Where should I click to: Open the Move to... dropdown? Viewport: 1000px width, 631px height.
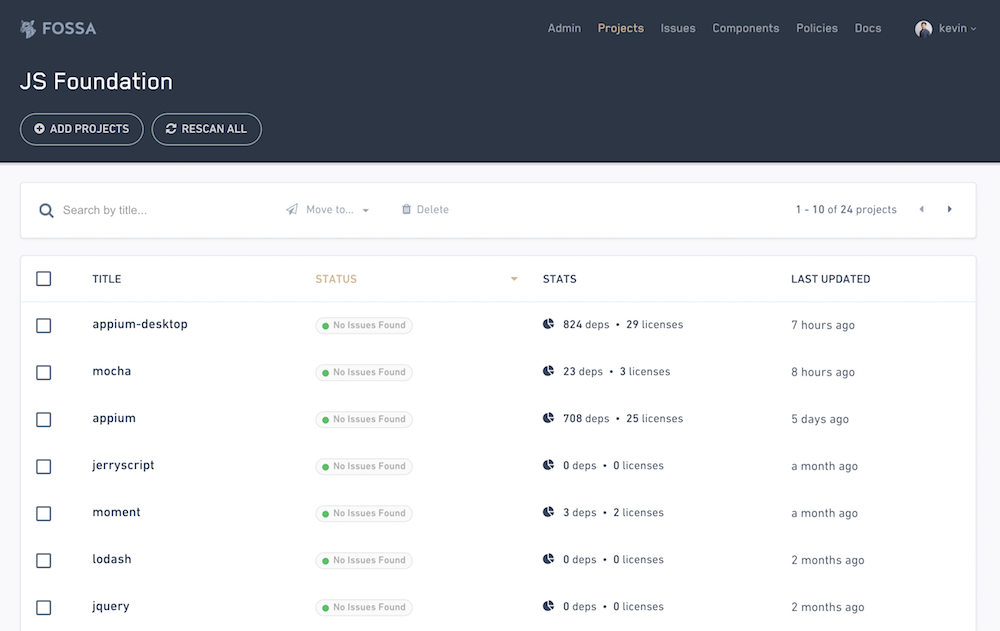pos(328,209)
